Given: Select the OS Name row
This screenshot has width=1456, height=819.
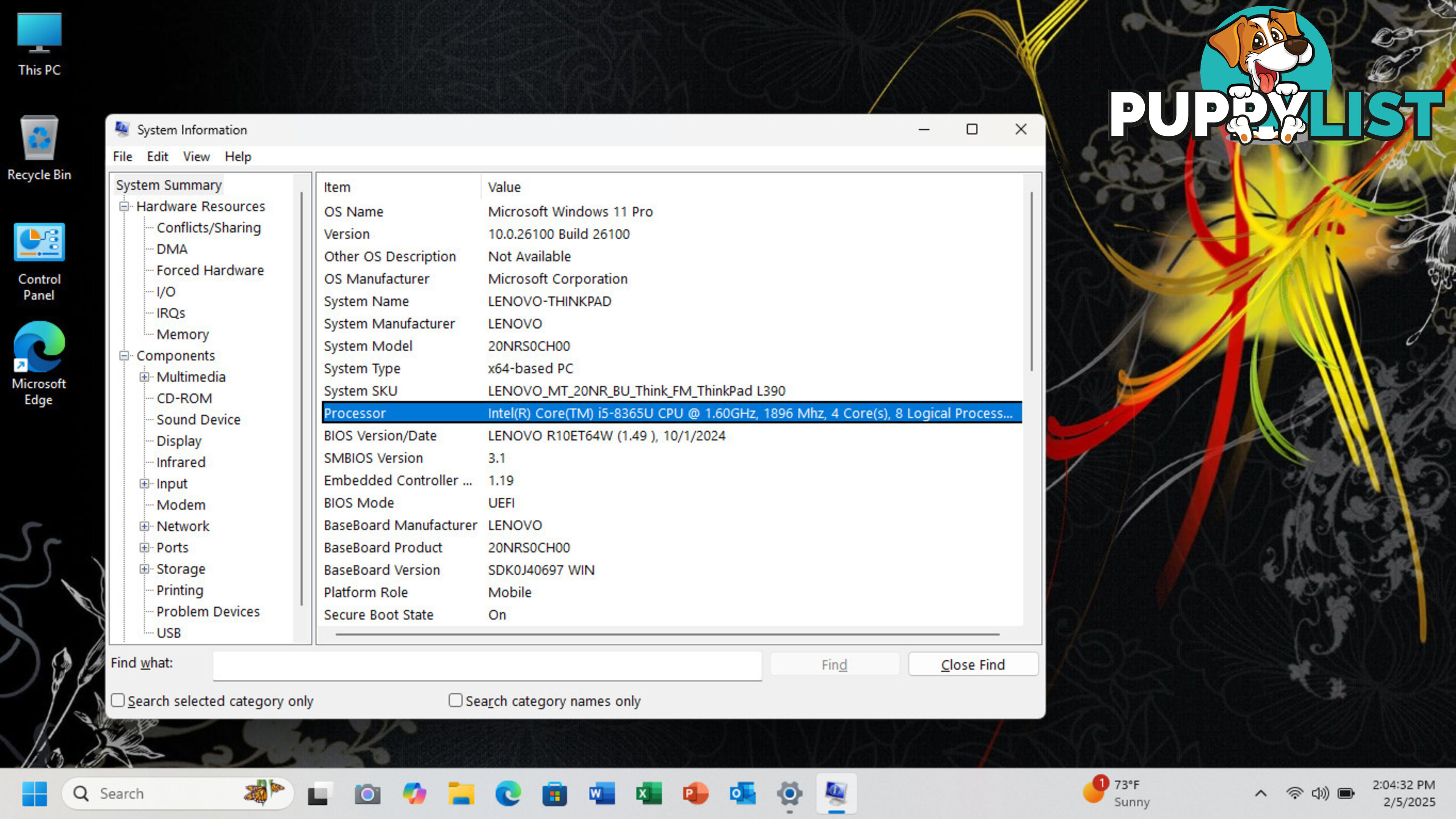Looking at the screenshot, I should [x=672, y=212].
